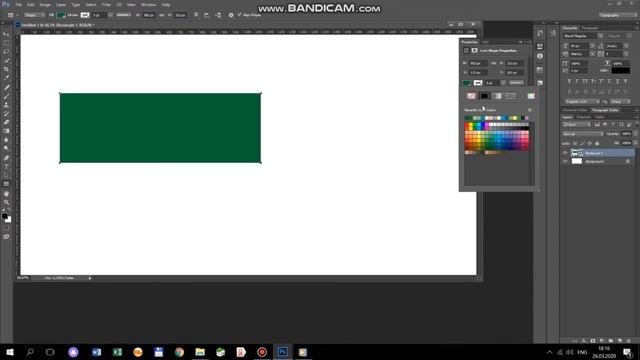Choose the No Color fill option
This screenshot has height=360, width=640.
(471, 96)
